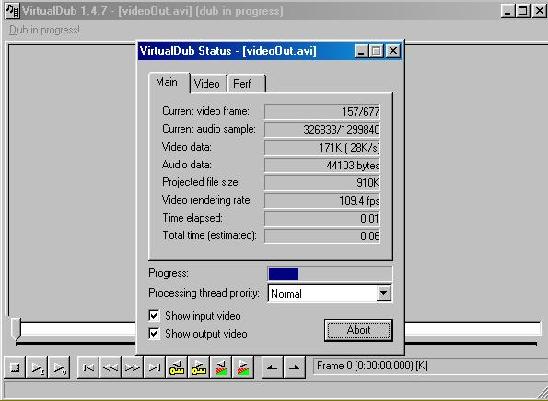
Task: Click the scan forward for scene change icon
Action: point(243,367)
